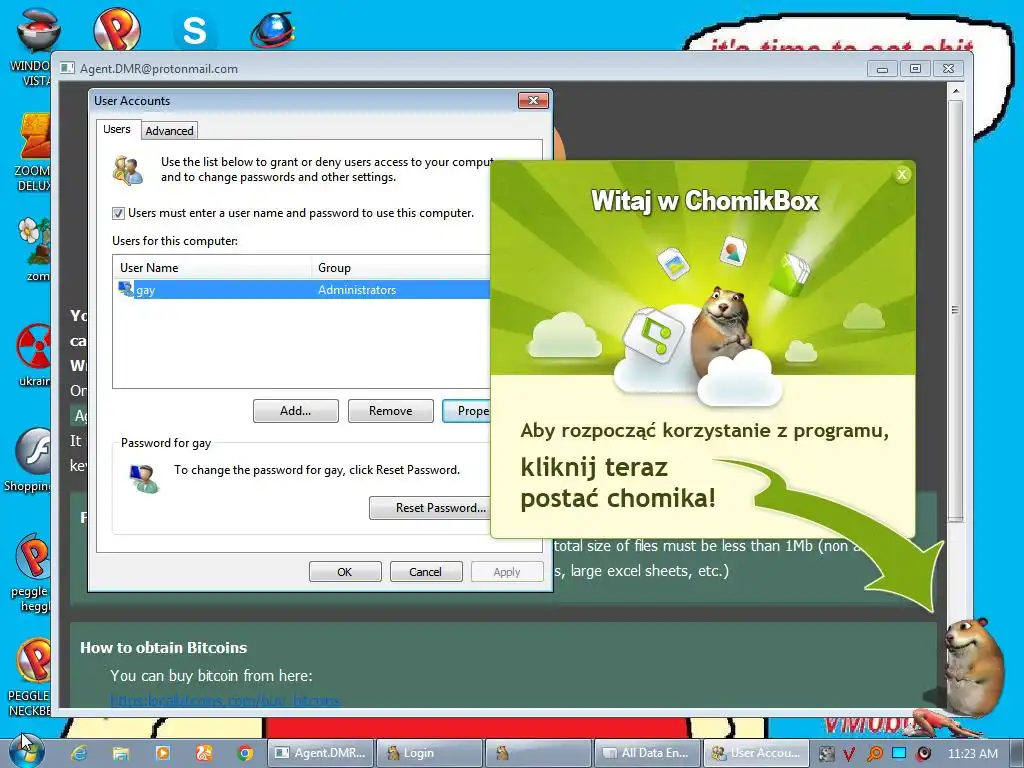Screen dimensions: 1024x768
Task: Open the blue globe desktop icon
Action: 272,30
